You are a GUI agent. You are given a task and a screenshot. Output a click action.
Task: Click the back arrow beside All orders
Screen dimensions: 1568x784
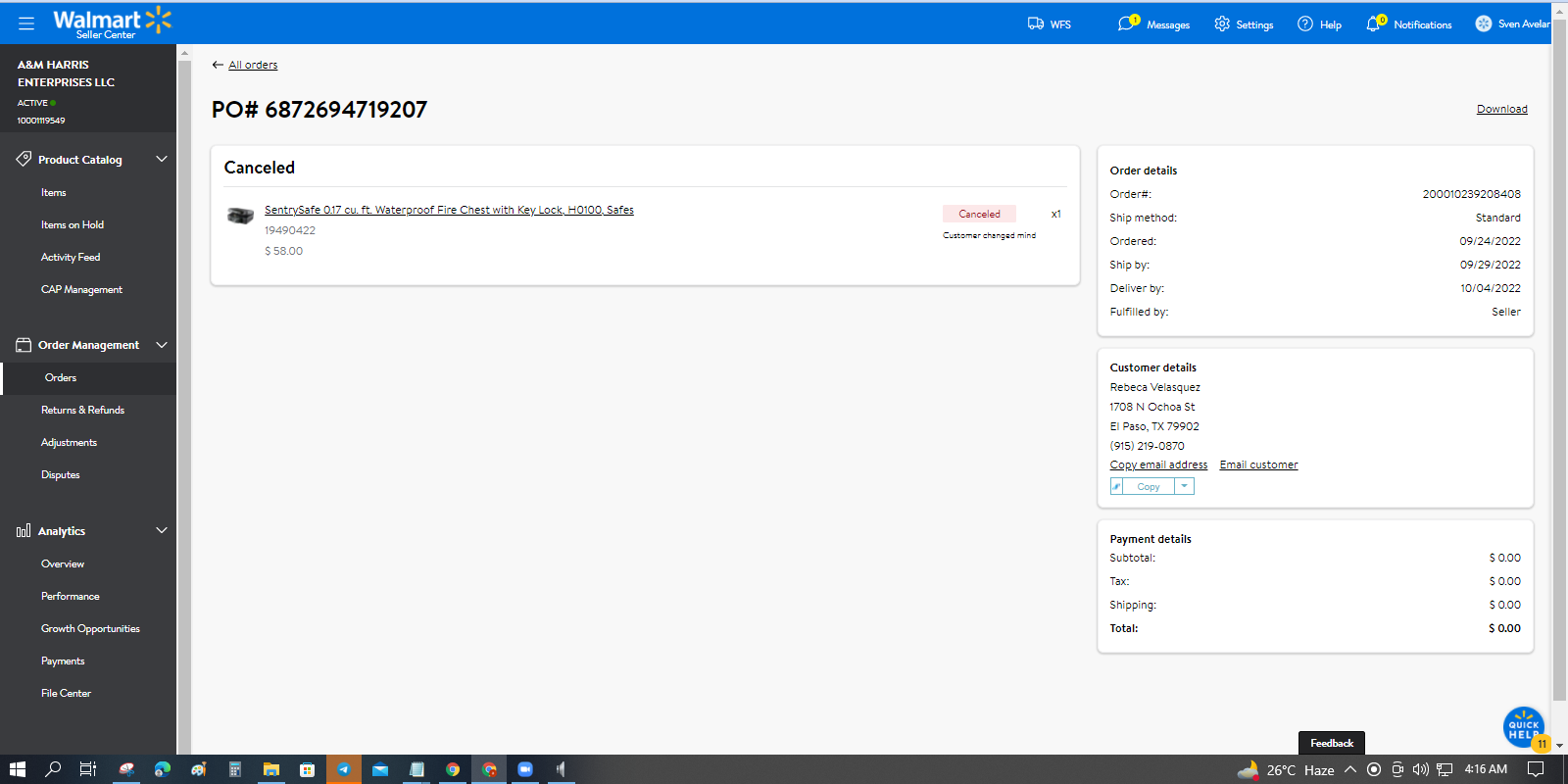(x=218, y=65)
